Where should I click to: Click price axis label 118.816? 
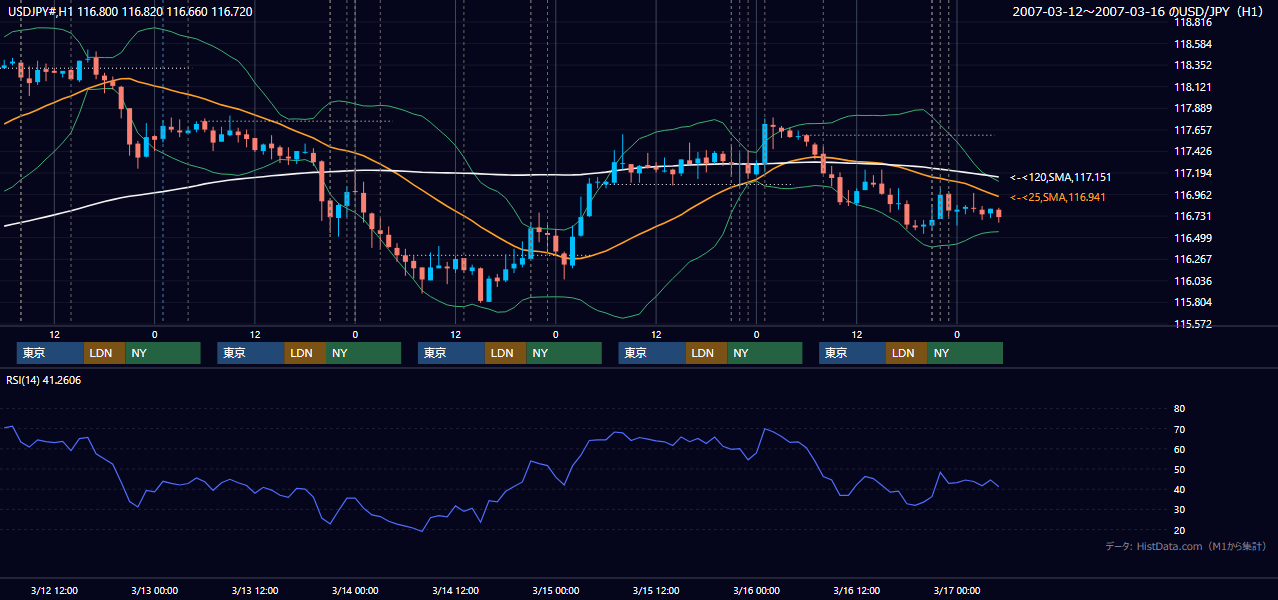1192,22
